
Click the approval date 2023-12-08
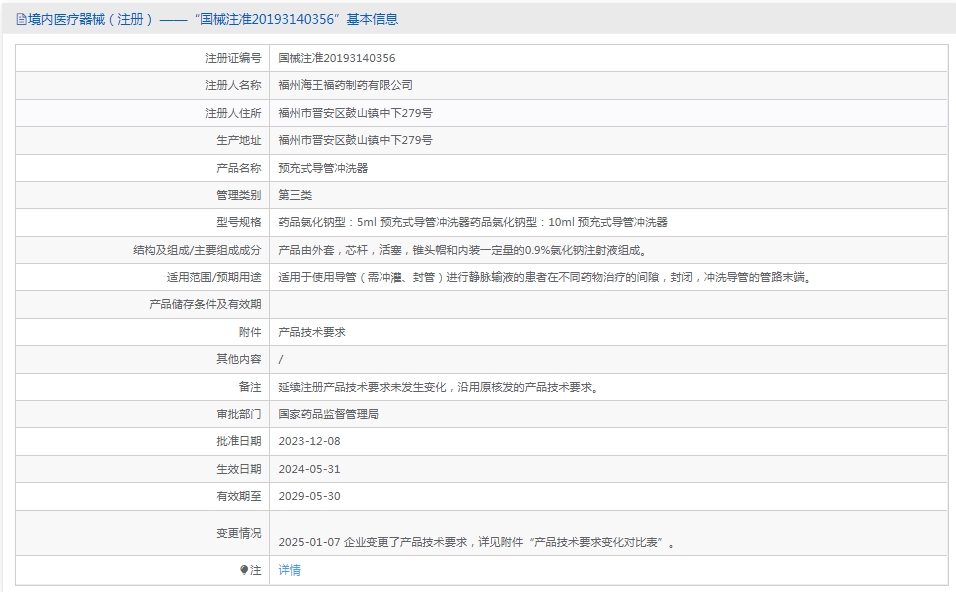click(x=309, y=441)
